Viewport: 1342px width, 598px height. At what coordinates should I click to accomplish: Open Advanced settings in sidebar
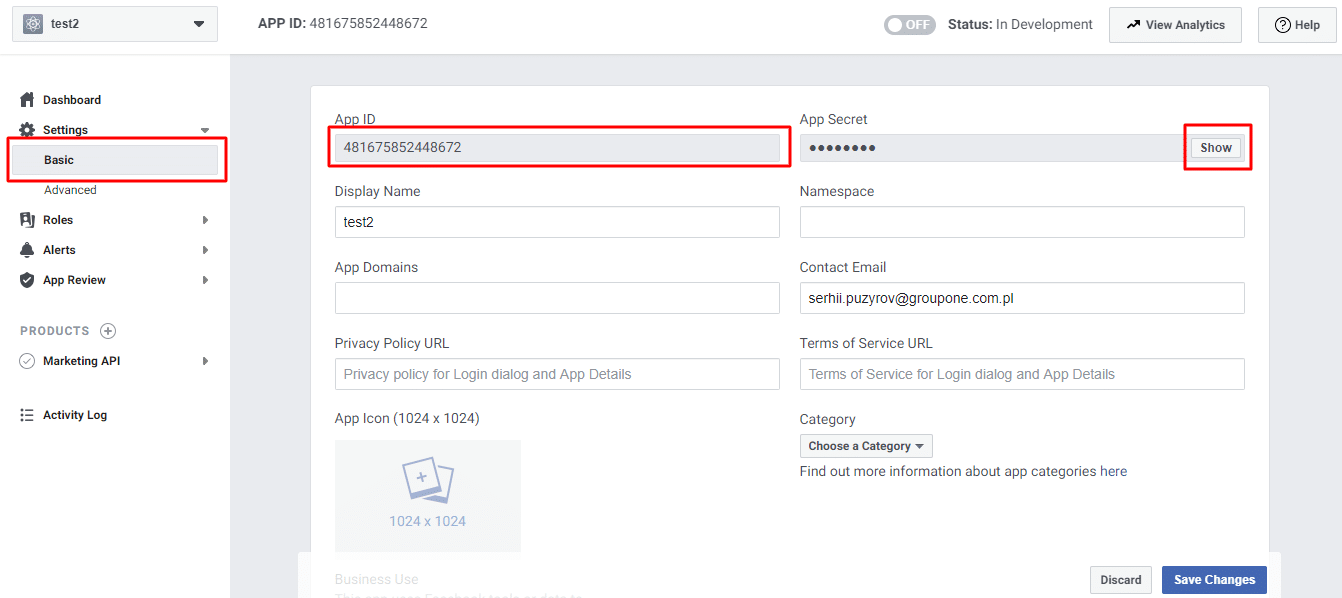[x=70, y=190]
